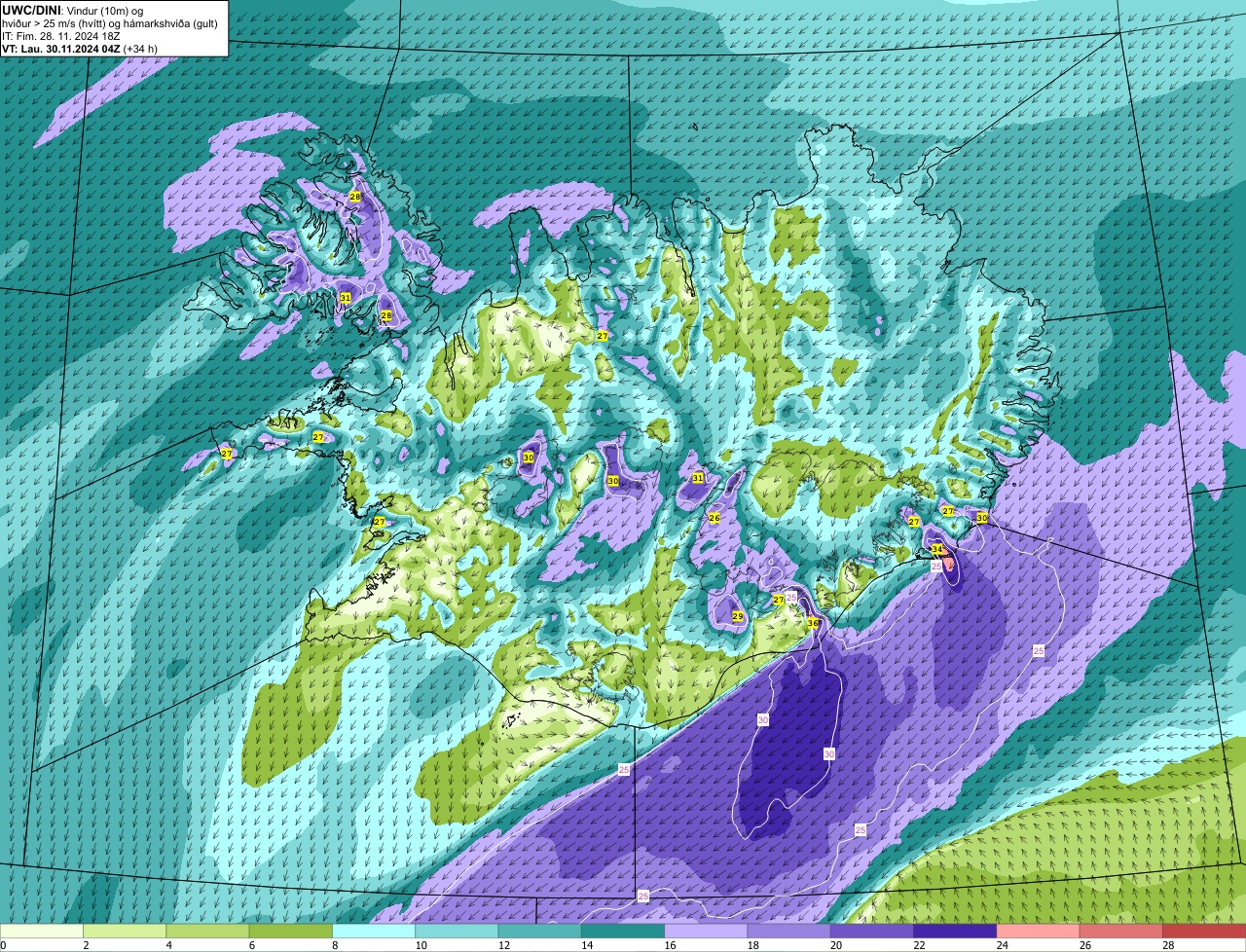Viewport: 1246px width, 952px height.
Task: Select the legend tick label 8
Action: [335, 945]
